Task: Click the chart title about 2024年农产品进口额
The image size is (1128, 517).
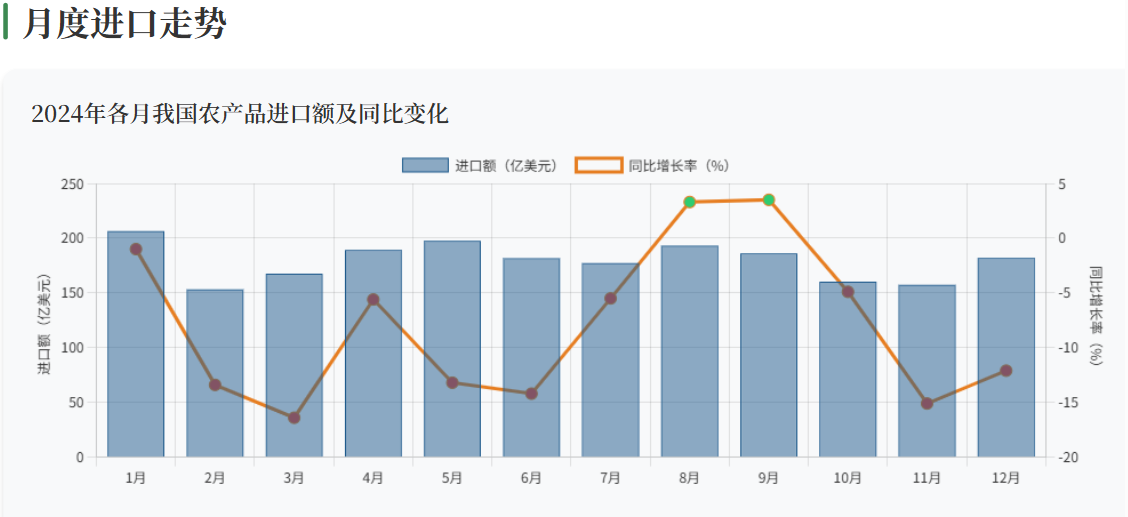Action: pyautogui.click(x=240, y=114)
